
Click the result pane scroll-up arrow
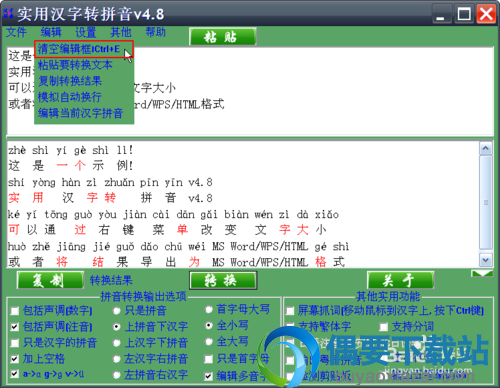(486, 148)
